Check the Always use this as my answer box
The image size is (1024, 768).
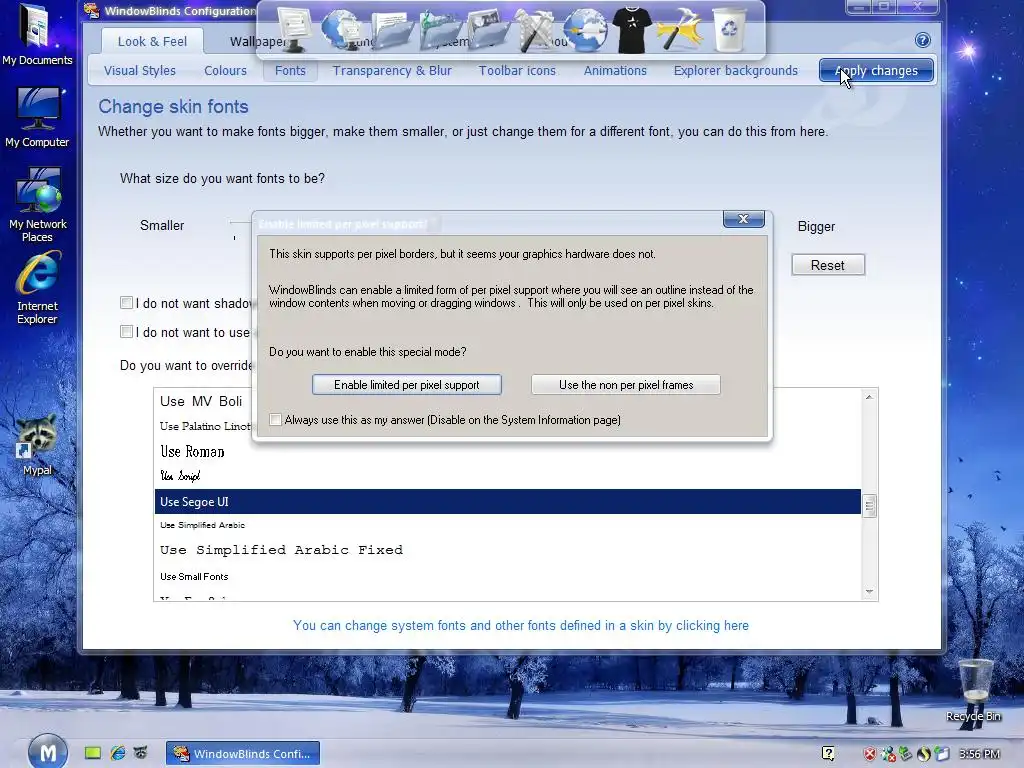(276, 420)
